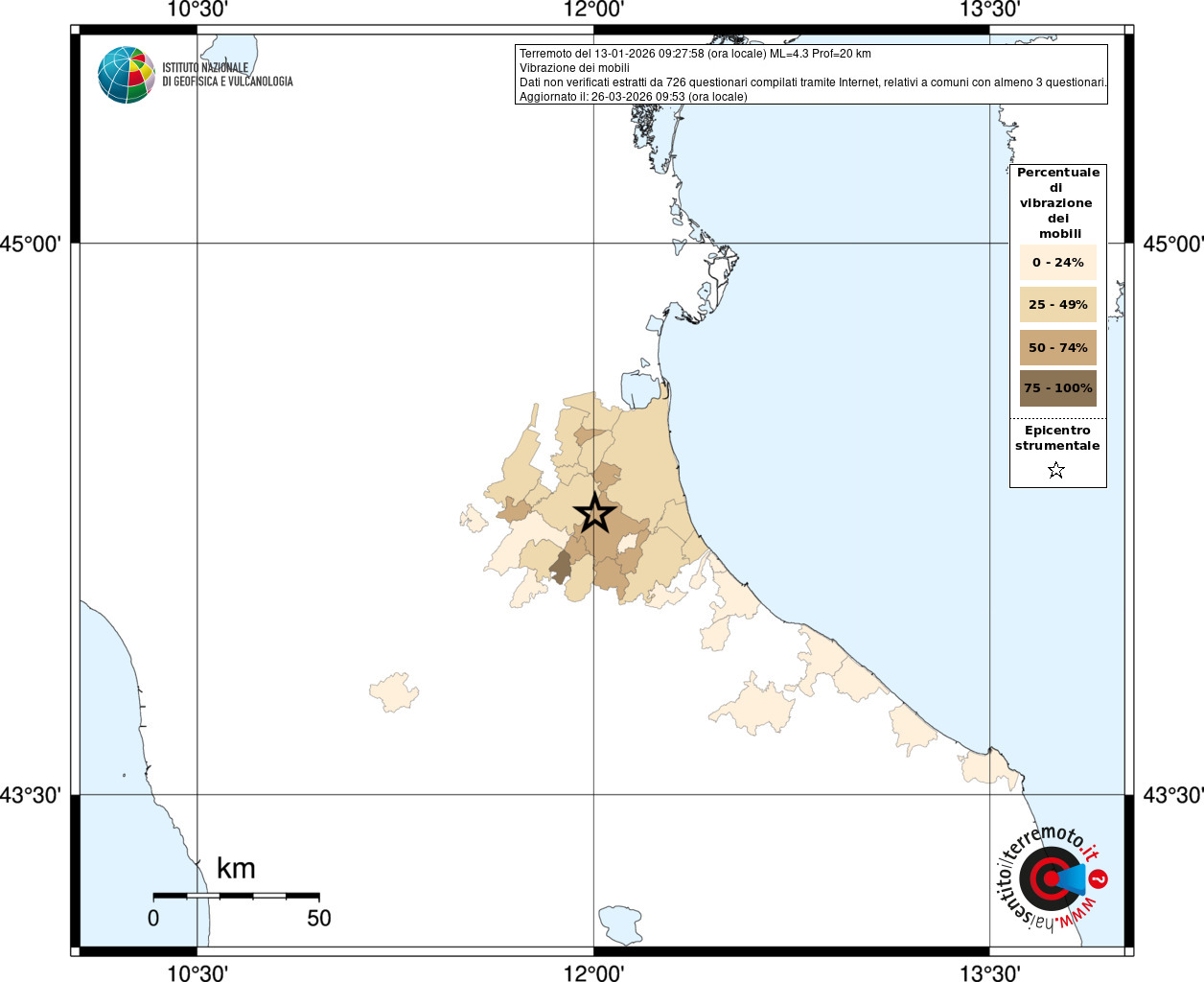Click the "Percentuale di vibrazione dei mobili" legend title
The image size is (1204, 982).
[x=1057, y=202]
